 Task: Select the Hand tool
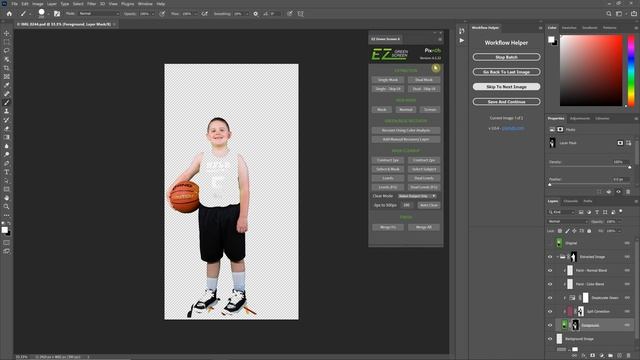[x=7, y=198]
